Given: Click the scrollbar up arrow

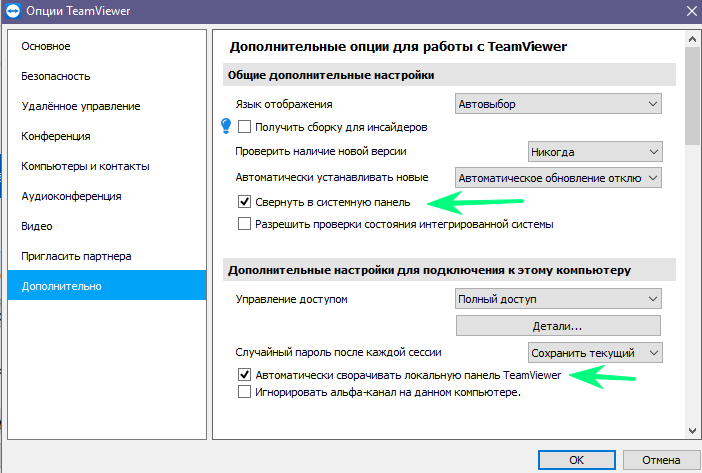Looking at the screenshot, I should tap(692, 39).
